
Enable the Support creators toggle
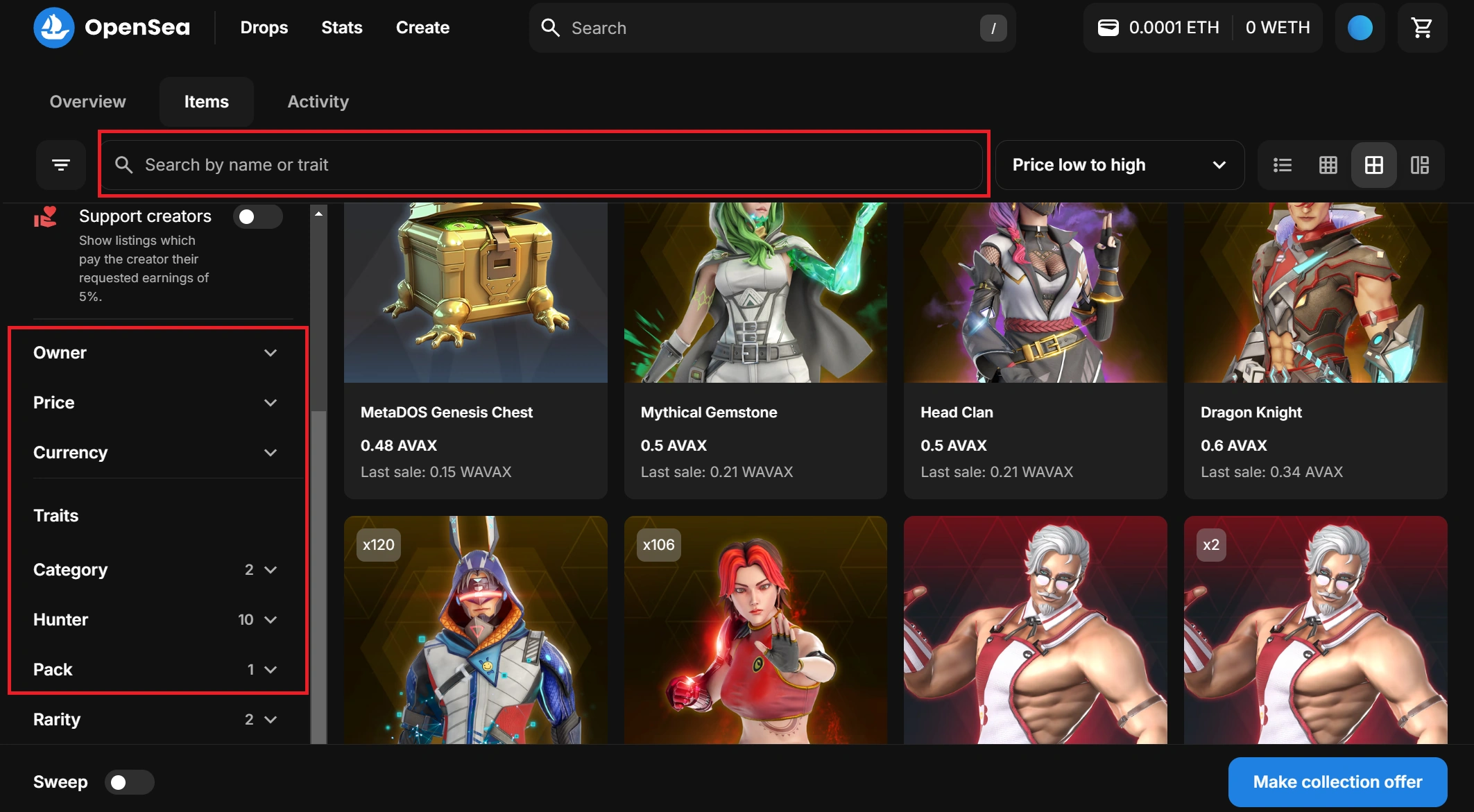(x=257, y=216)
